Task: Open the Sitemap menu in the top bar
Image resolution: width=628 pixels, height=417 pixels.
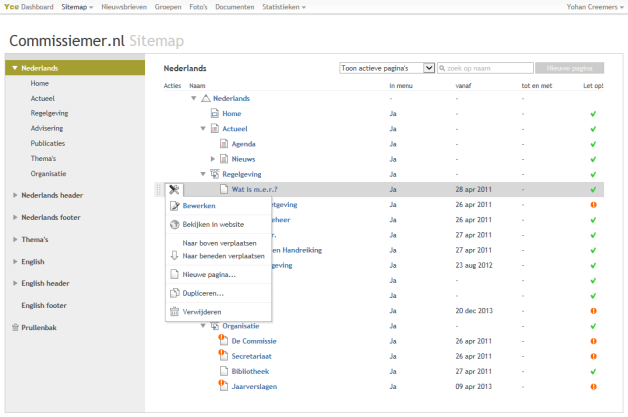Action: pos(77,7)
